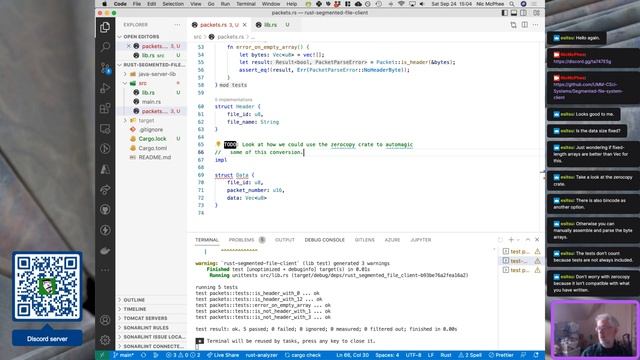Open the new terminal launch profile dropdown
This screenshot has width=640, height=360.
[518, 240]
